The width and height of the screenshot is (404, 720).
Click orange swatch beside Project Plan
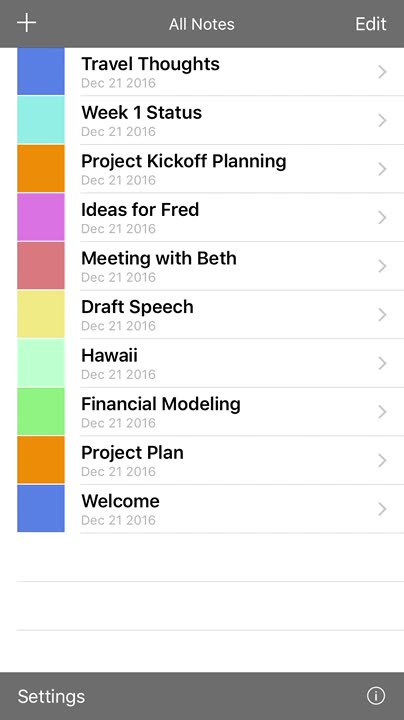tap(41, 460)
